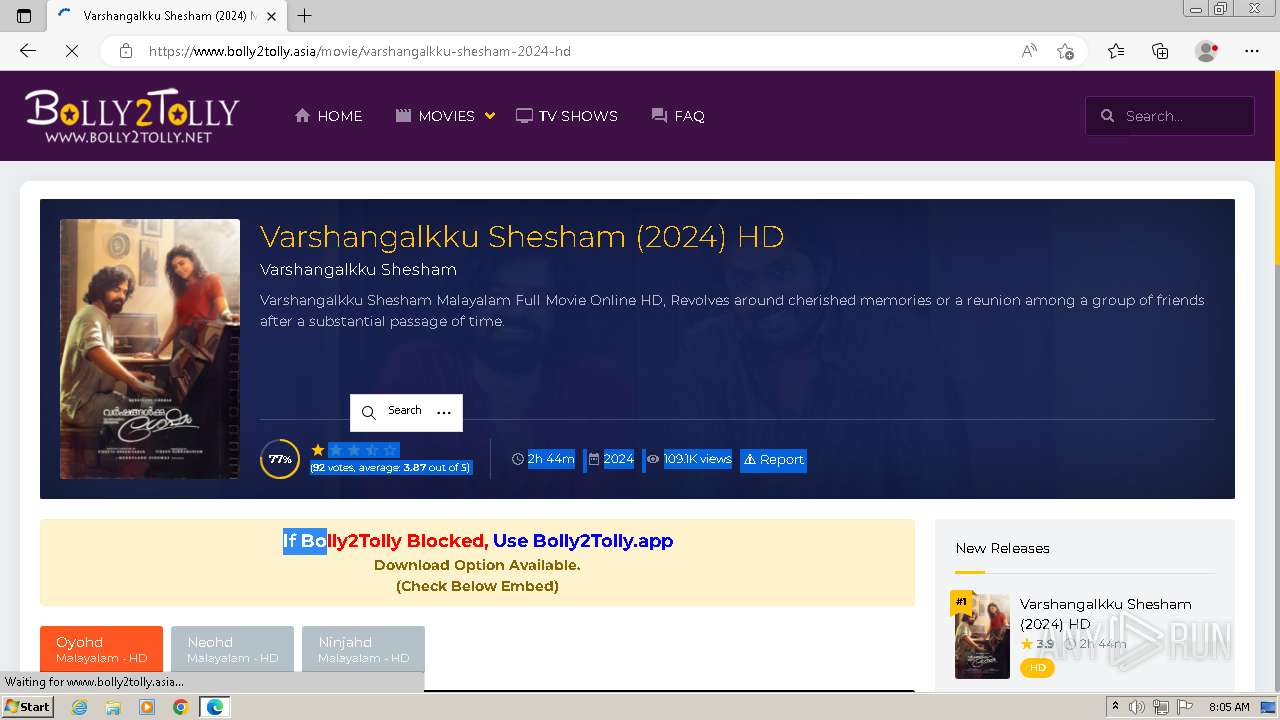
Task: Switch to the Neohd Malayalam - HD tab
Action: 232,649
